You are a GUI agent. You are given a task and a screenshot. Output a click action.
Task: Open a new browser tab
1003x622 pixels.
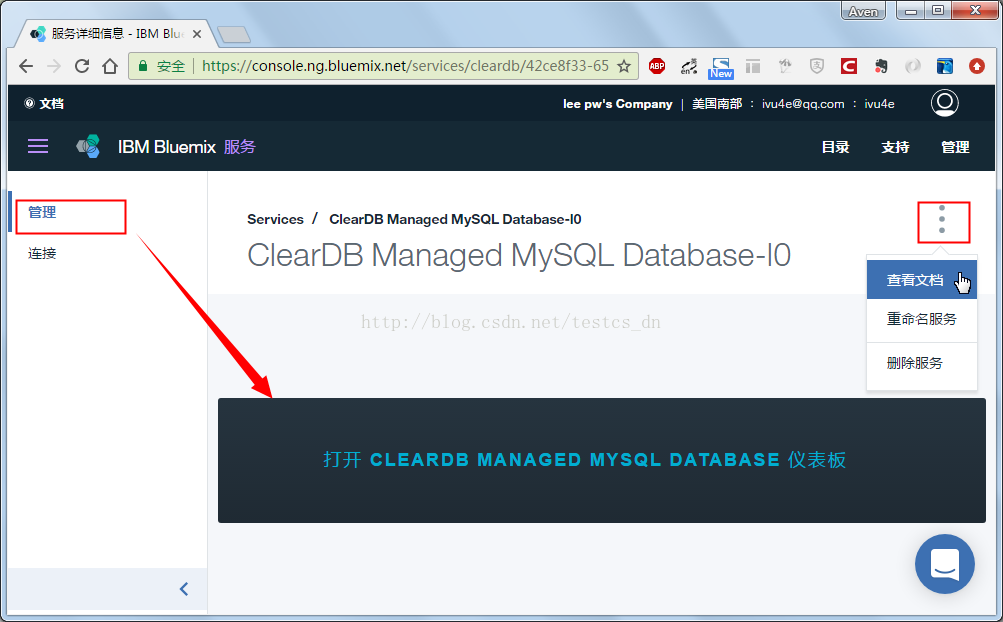[x=233, y=35]
